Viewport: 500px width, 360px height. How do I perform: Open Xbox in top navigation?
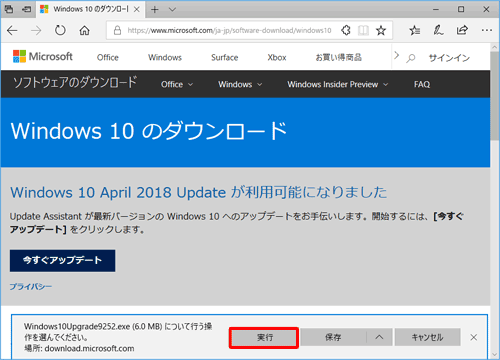click(277, 57)
